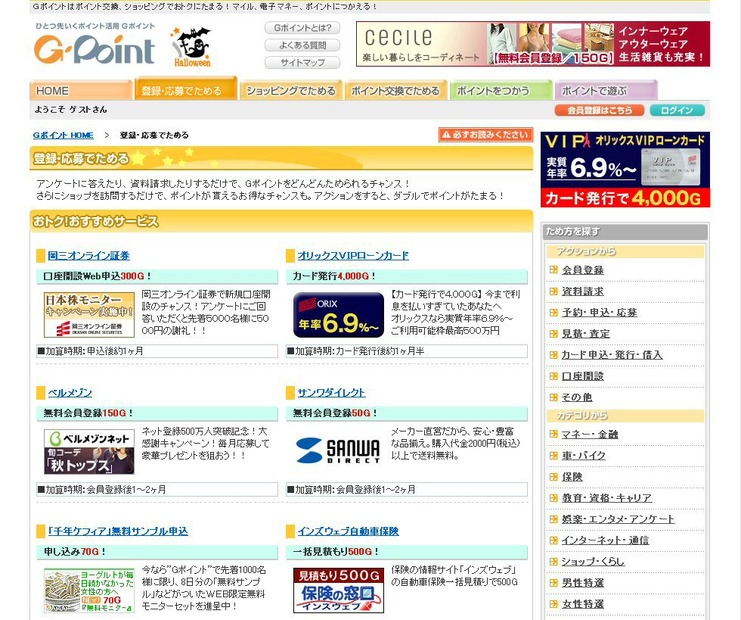Select 口座開設 sidebar link
Viewport: 741px width, 620px height.
582,376
